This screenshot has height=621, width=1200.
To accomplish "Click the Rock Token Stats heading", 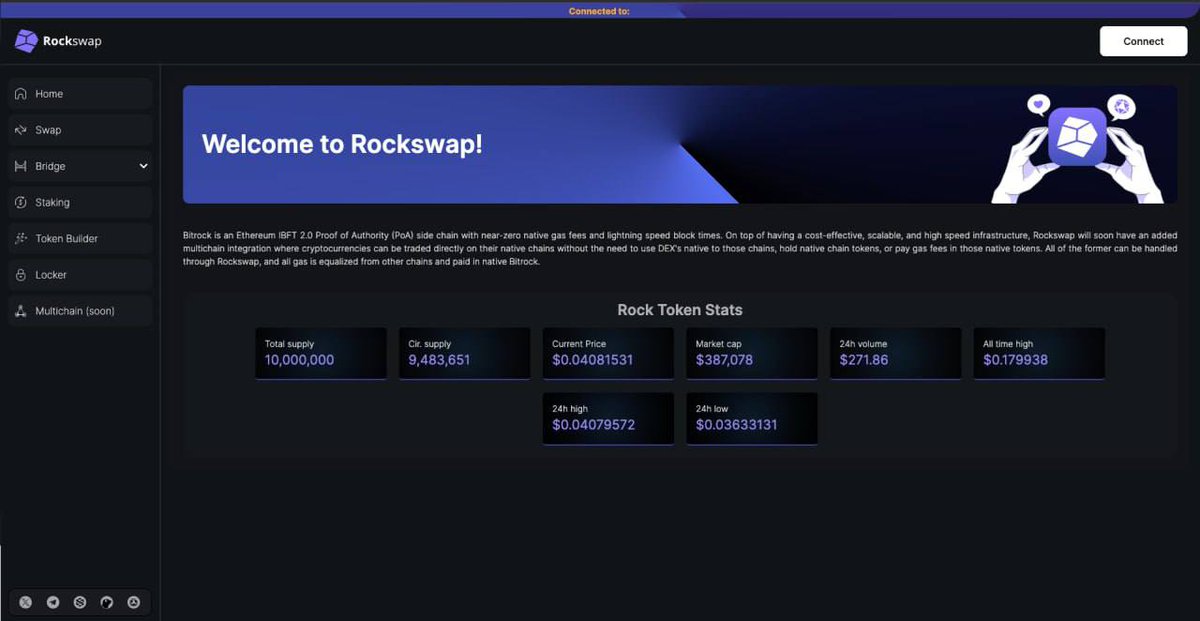I will click(x=680, y=310).
